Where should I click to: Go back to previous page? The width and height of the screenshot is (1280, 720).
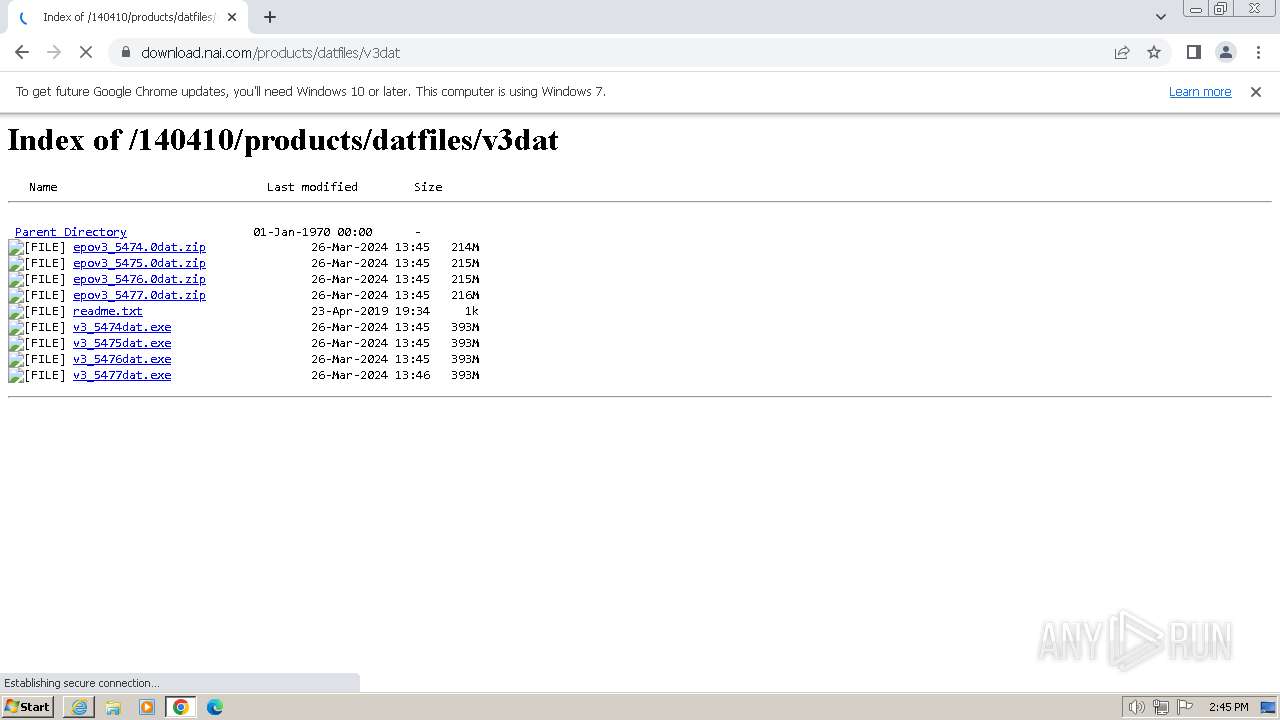pos(22,52)
